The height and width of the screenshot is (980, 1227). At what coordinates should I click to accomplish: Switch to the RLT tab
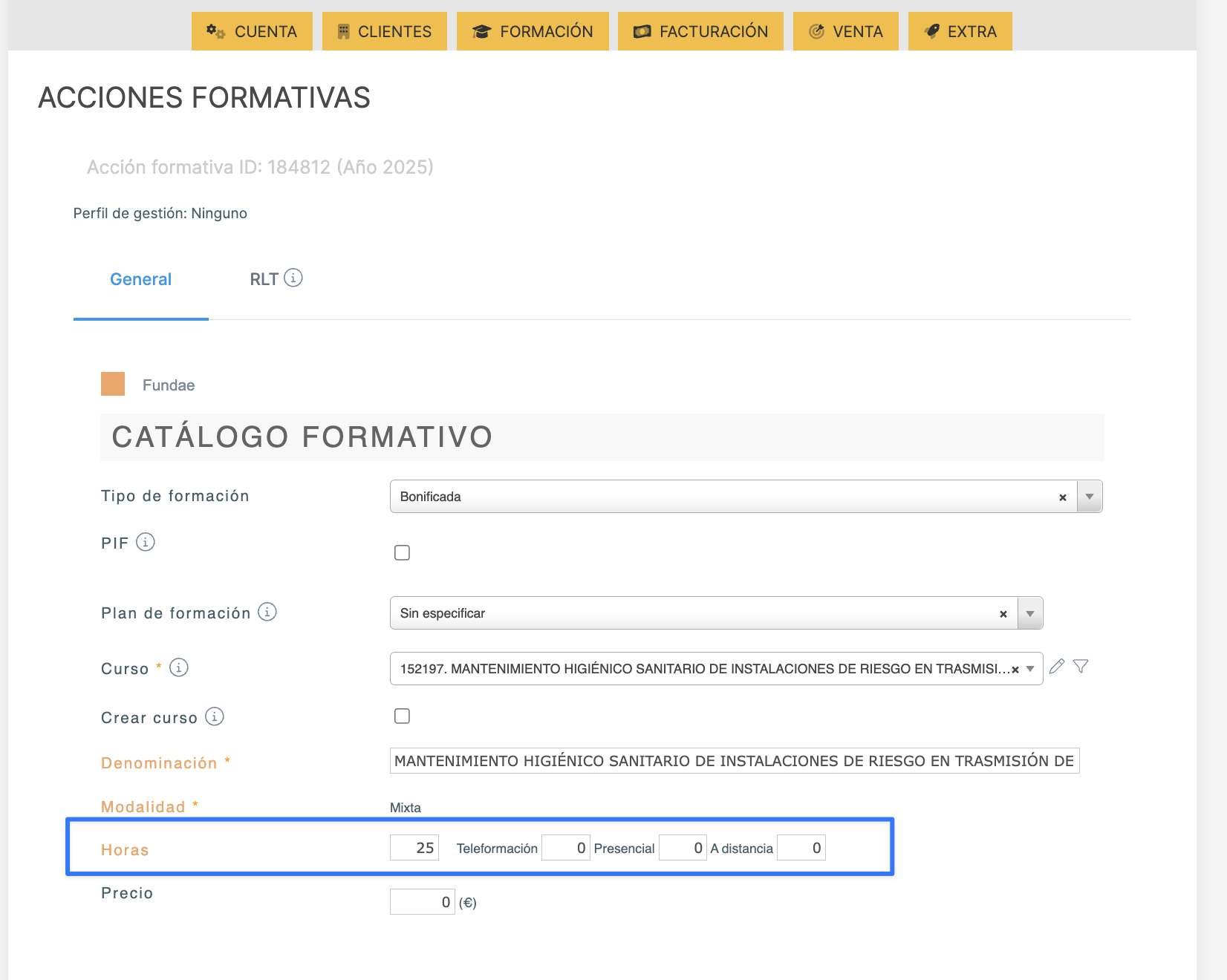pos(264,279)
